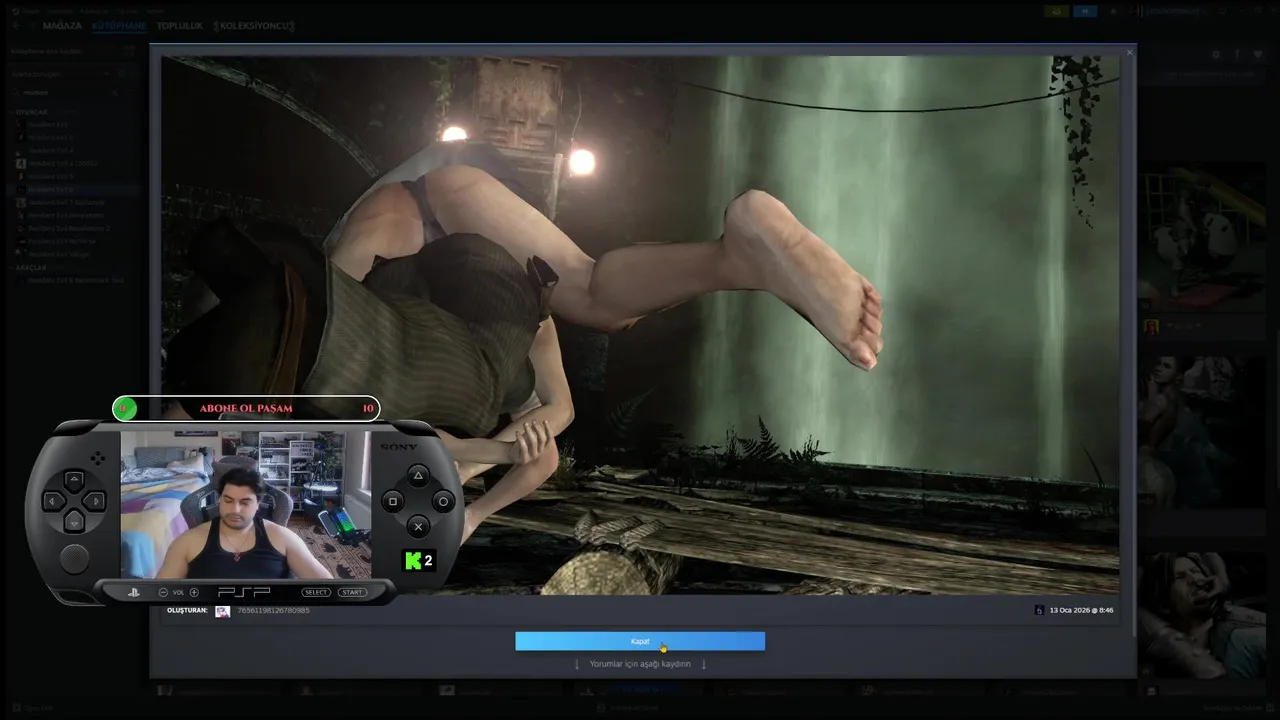Select Resident Evil Village in the library

pos(59,254)
